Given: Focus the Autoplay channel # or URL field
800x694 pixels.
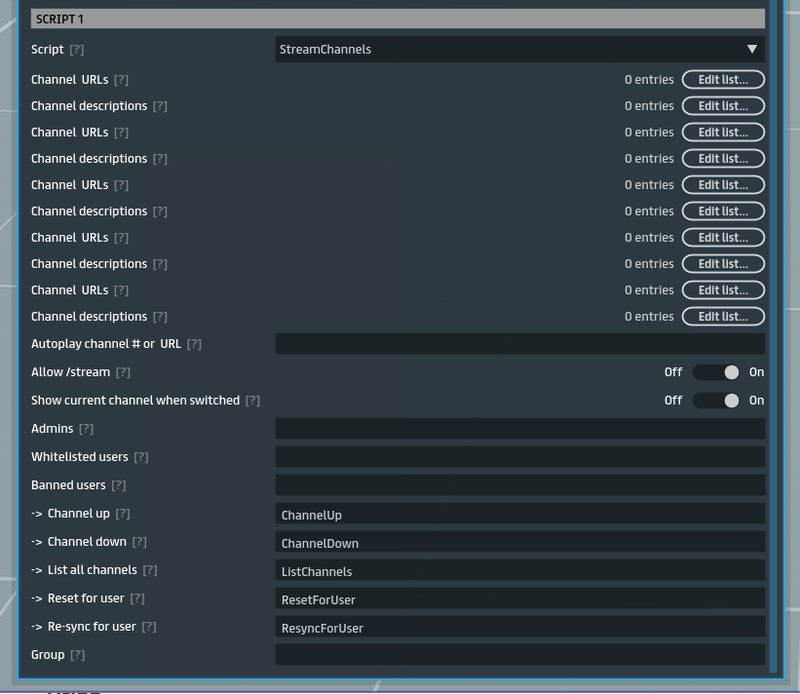Looking at the screenshot, I should [x=520, y=344].
